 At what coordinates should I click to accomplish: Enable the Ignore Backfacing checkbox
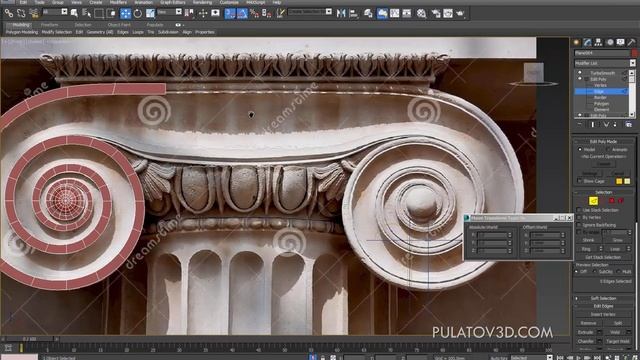pyautogui.click(x=579, y=224)
